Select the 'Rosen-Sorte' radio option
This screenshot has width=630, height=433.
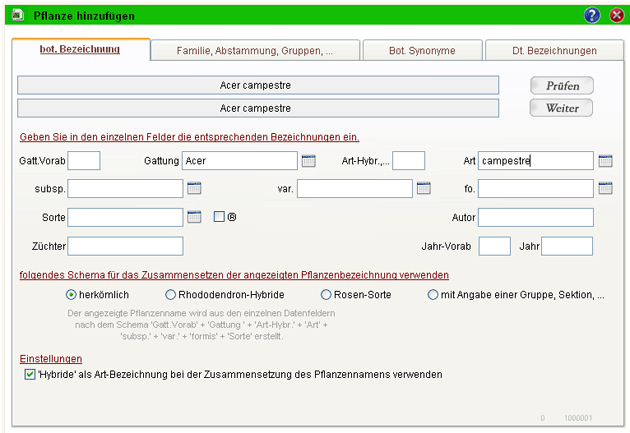326,295
